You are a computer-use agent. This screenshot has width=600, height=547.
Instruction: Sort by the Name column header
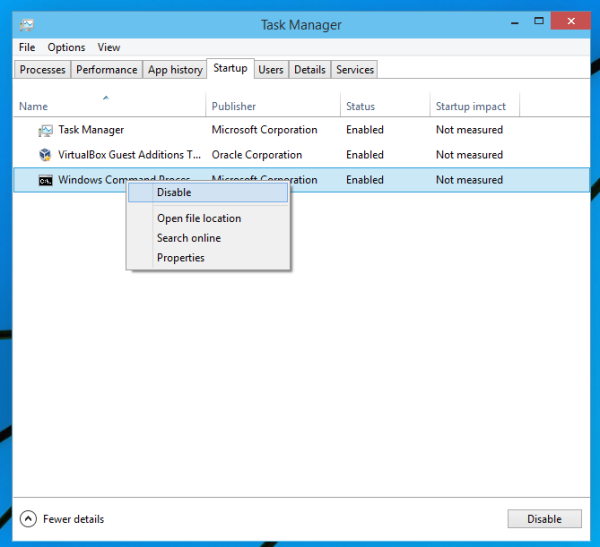pos(109,104)
